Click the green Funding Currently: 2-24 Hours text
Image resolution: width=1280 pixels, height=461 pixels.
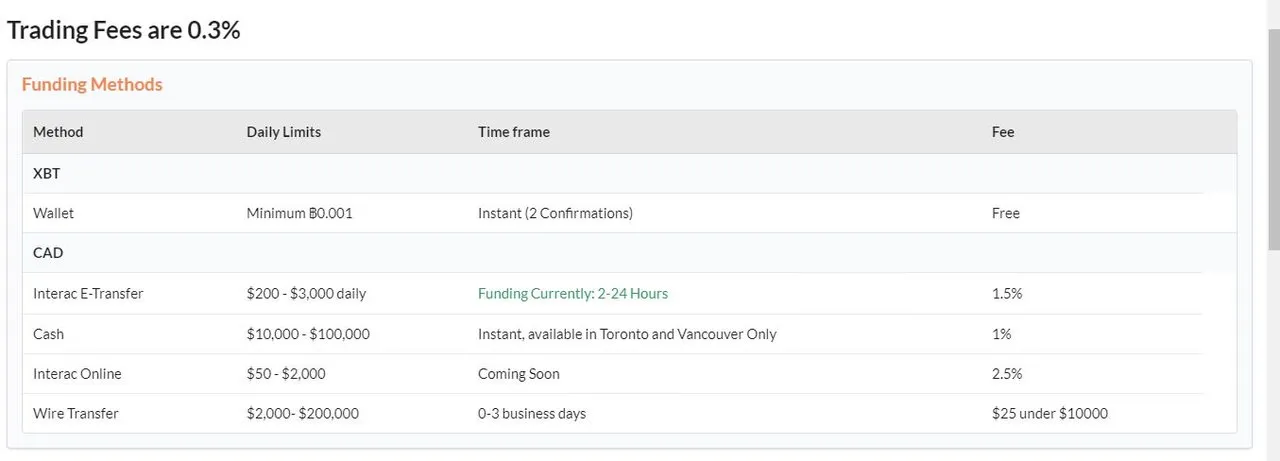click(573, 294)
